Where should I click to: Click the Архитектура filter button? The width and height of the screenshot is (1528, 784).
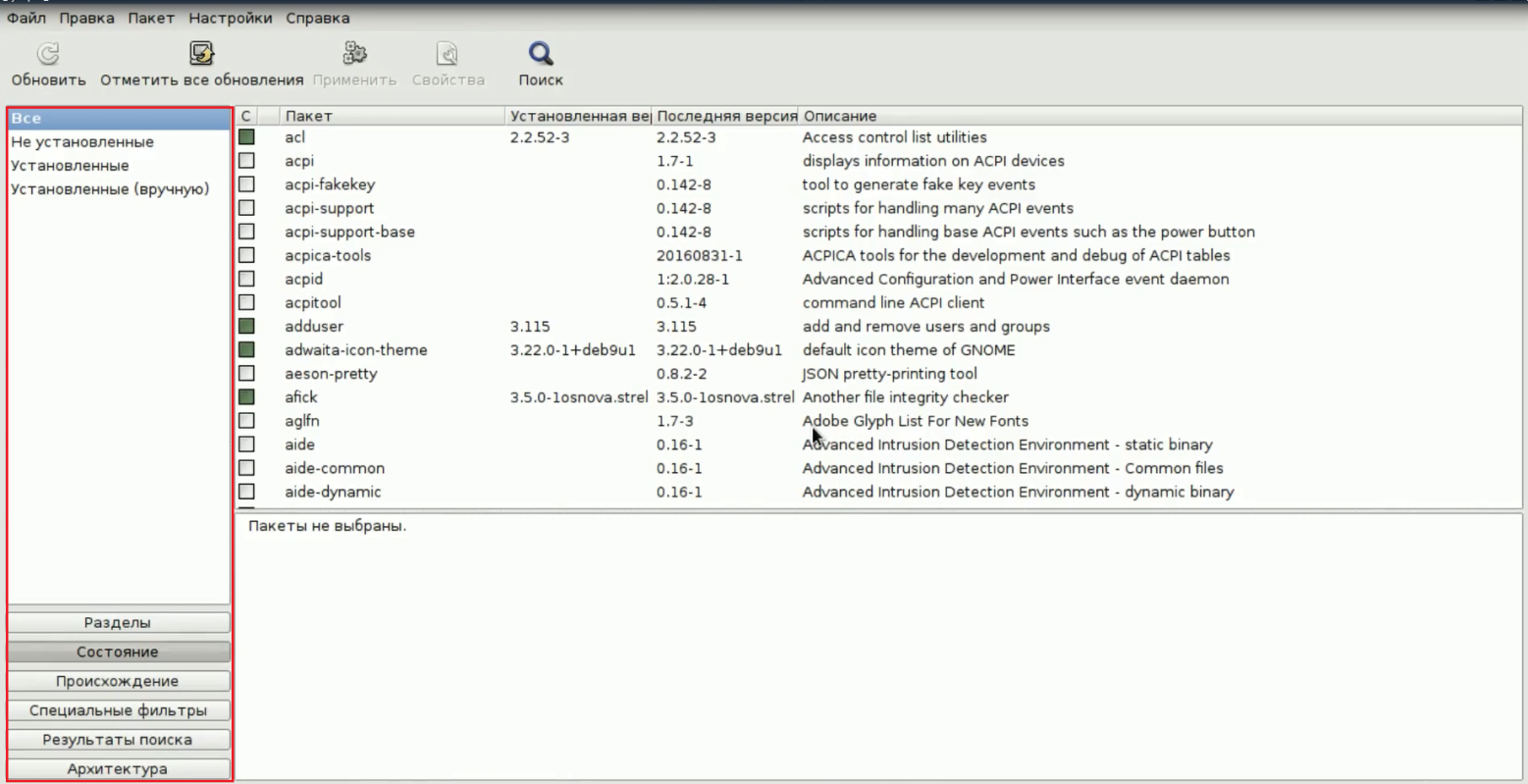(118, 769)
